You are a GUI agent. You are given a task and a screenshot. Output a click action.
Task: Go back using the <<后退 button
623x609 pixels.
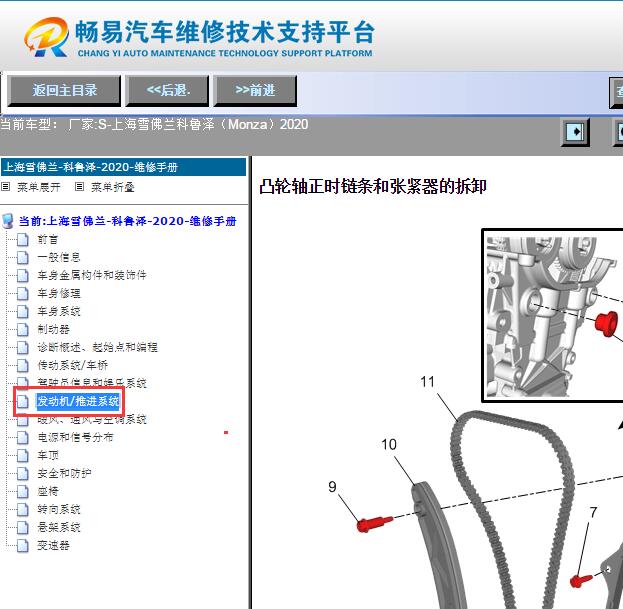point(167,91)
